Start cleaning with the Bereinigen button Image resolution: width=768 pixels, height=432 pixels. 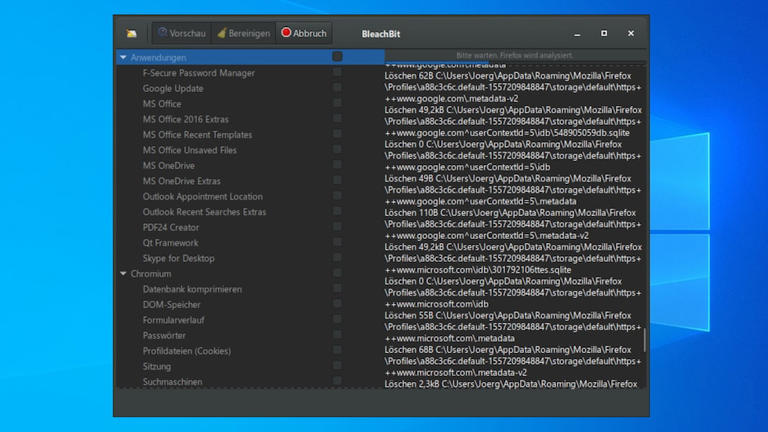(243, 33)
